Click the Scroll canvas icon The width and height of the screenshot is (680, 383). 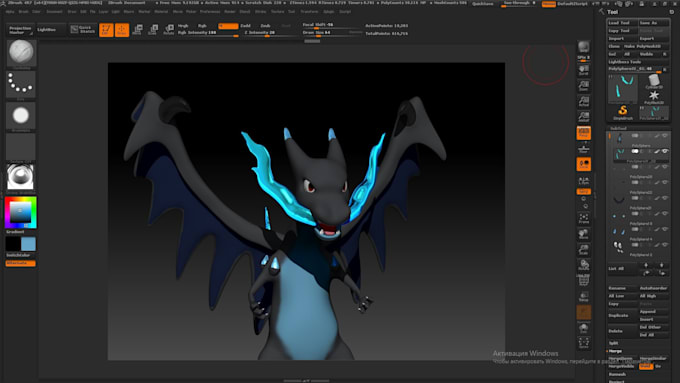click(x=584, y=70)
